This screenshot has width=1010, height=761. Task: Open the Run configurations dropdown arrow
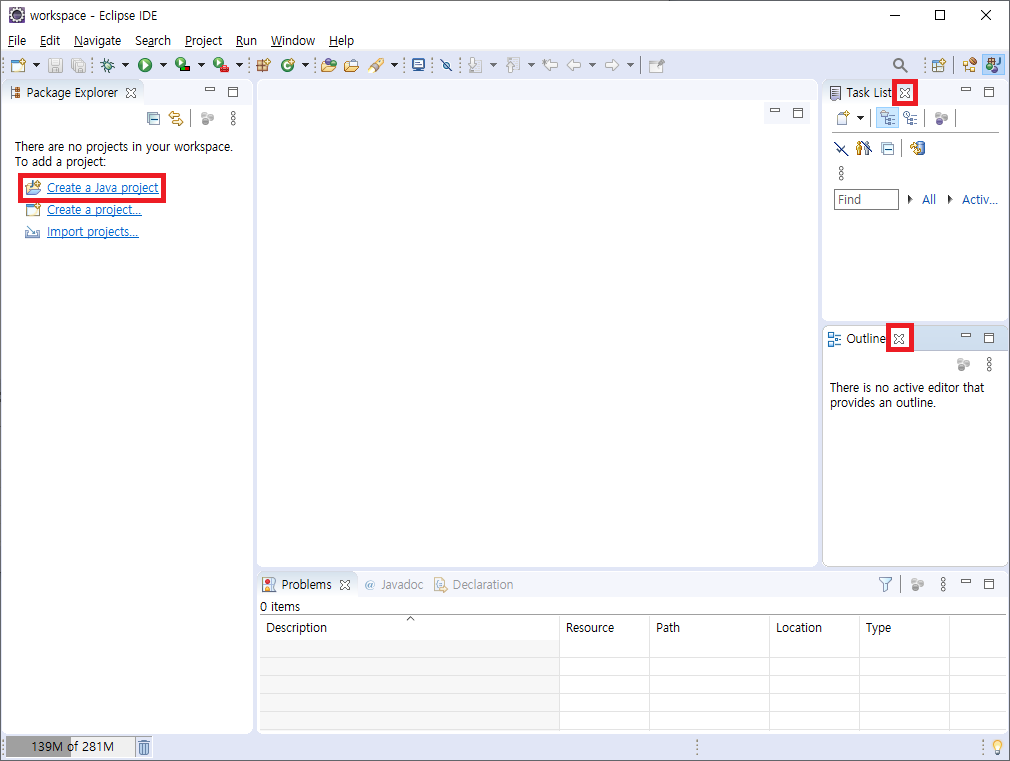click(163, 65)
